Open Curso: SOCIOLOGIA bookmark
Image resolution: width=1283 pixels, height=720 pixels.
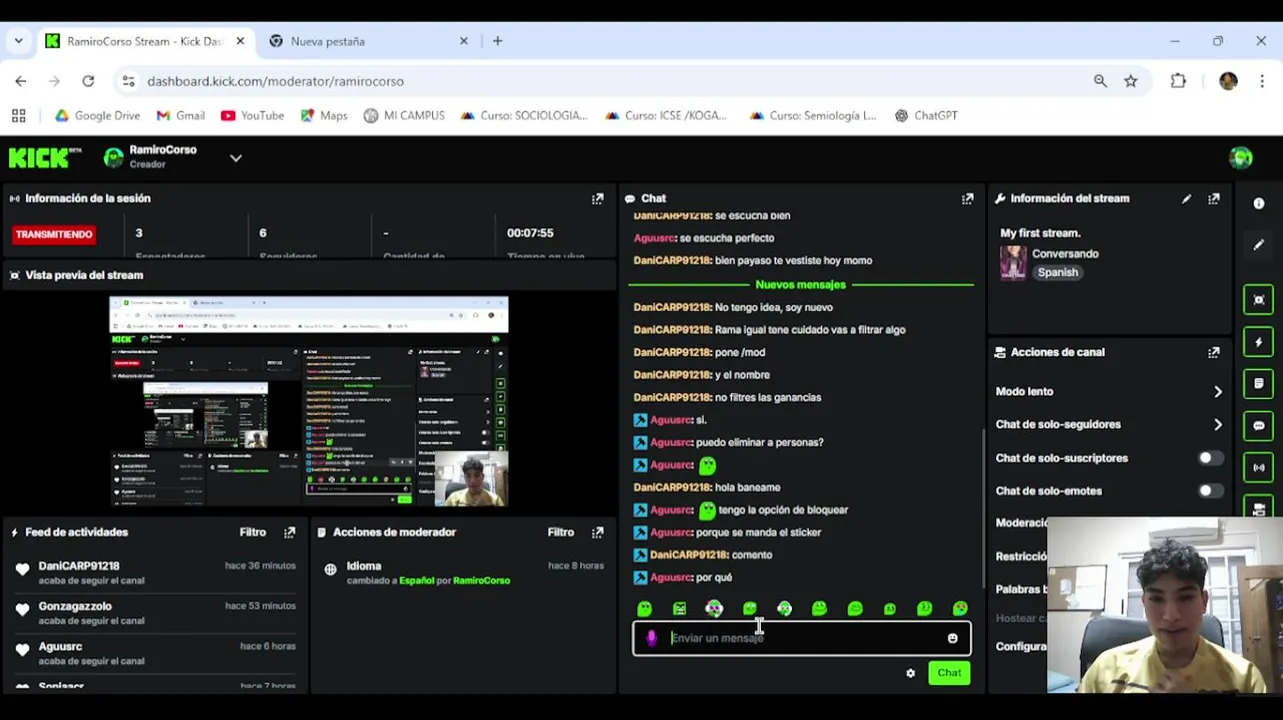524,116
